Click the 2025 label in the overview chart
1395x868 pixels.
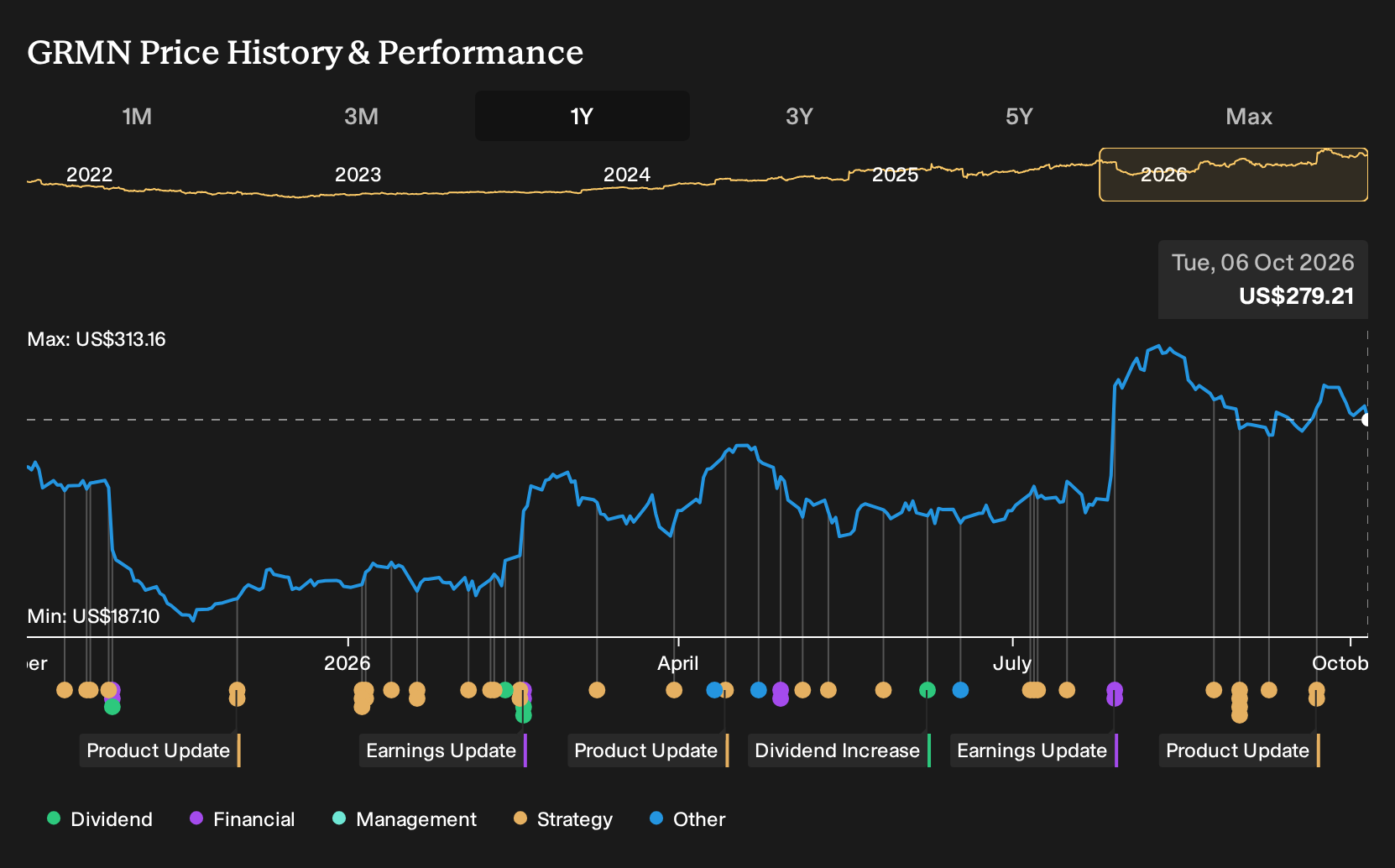895,175
